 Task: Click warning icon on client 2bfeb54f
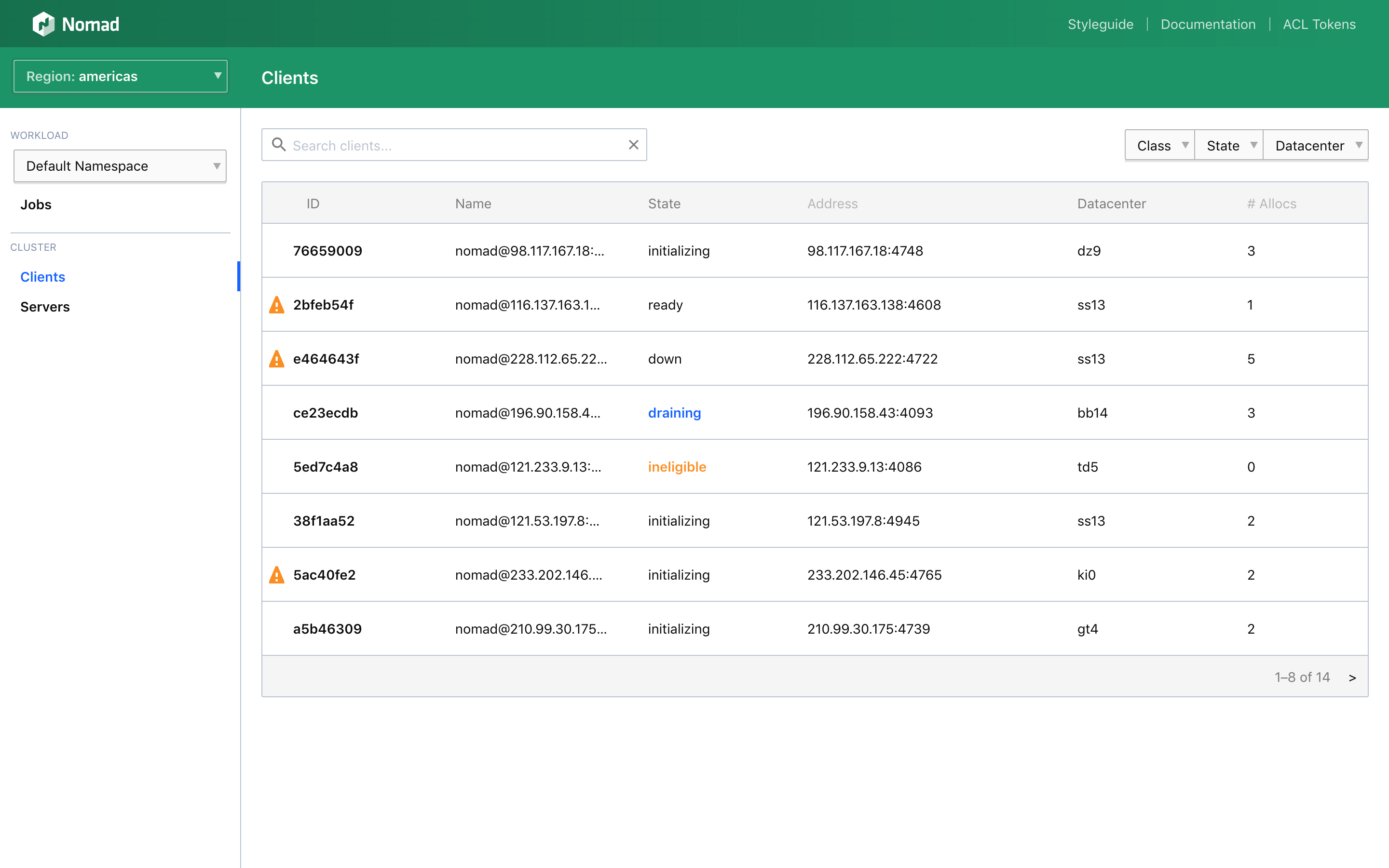tap(277, 305)
